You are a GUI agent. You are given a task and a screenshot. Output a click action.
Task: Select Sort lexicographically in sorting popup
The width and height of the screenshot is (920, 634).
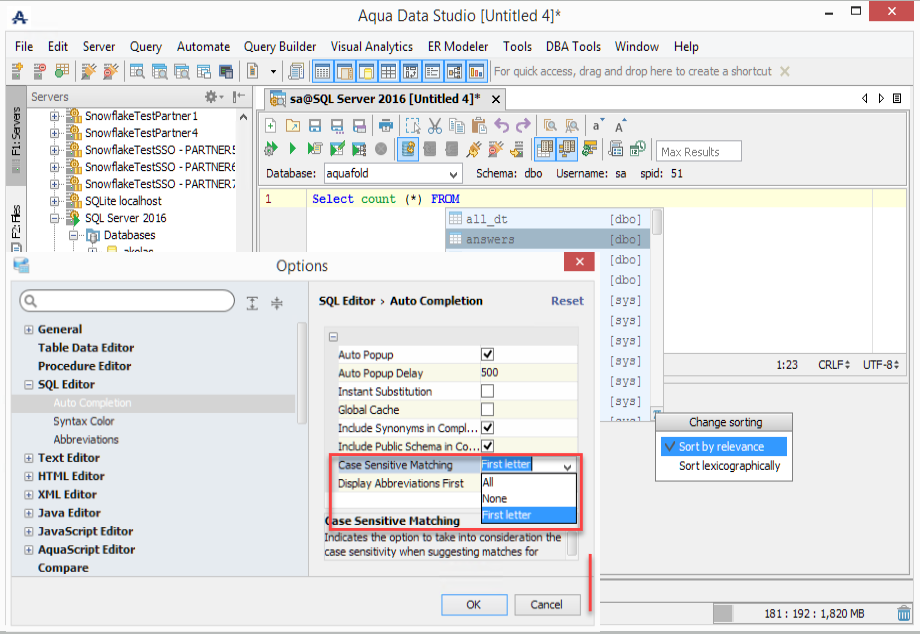coord(729,466)
